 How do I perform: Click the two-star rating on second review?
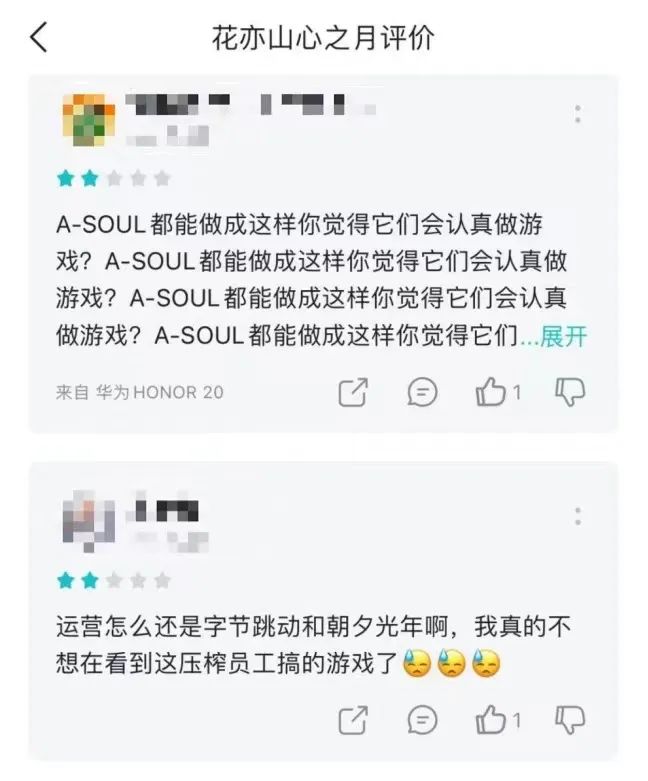(x=114, y=580)
